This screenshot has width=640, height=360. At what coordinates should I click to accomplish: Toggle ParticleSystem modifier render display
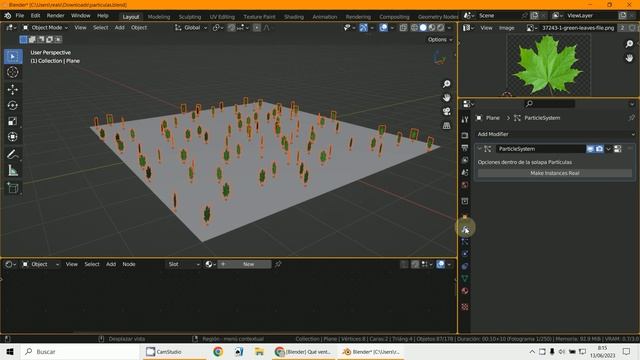coord(599,149)
